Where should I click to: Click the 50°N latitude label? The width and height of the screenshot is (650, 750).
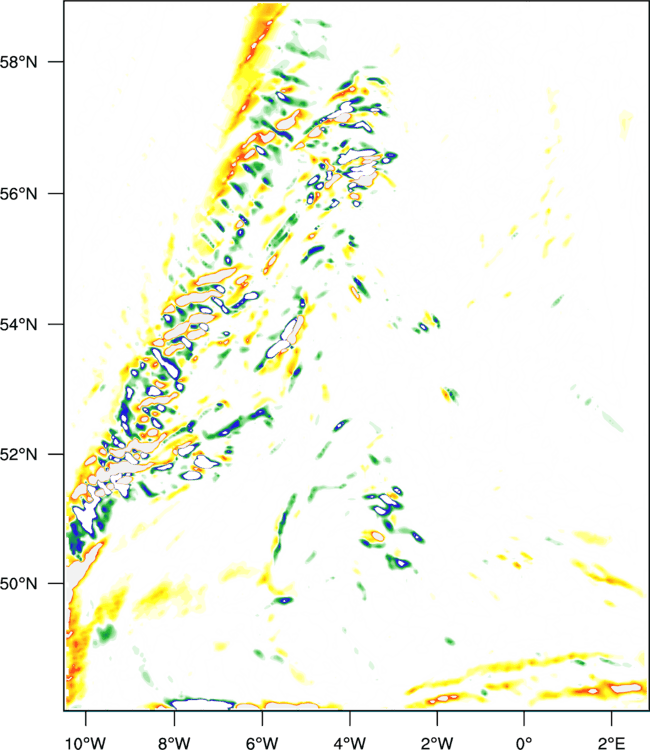click(18, 584)
